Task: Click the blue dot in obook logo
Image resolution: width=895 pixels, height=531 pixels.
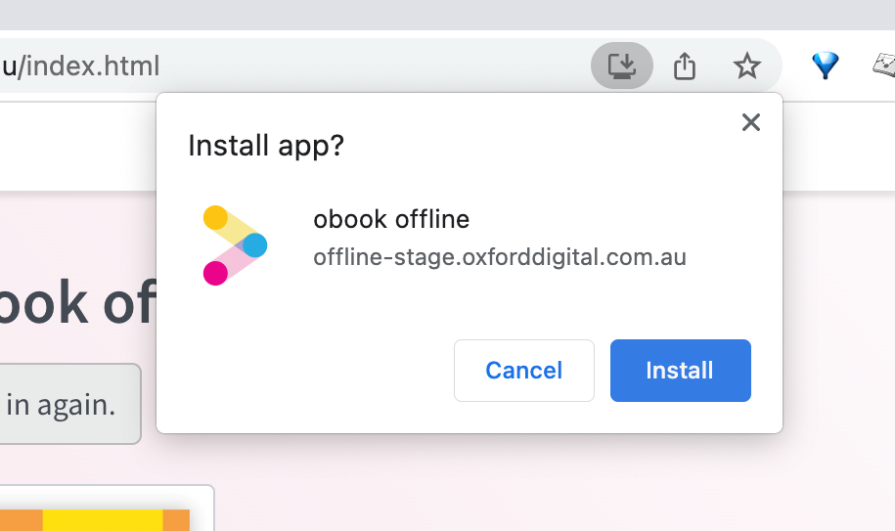Action: [x=255, y=245]
